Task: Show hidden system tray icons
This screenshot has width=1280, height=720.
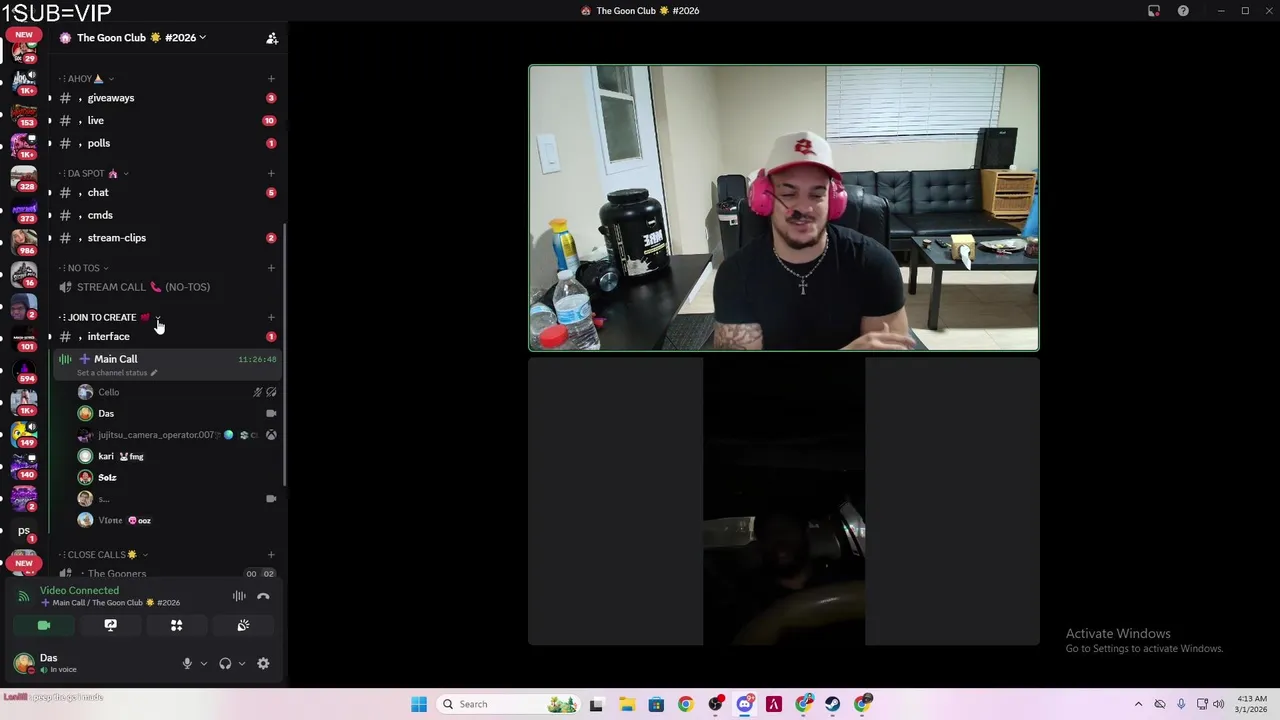Action: pyautogui.click(x=1138, y=704)
